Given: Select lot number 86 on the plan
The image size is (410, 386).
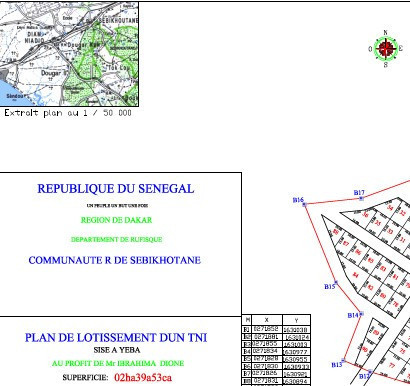Looking at the screenshot, I should 358,252.
